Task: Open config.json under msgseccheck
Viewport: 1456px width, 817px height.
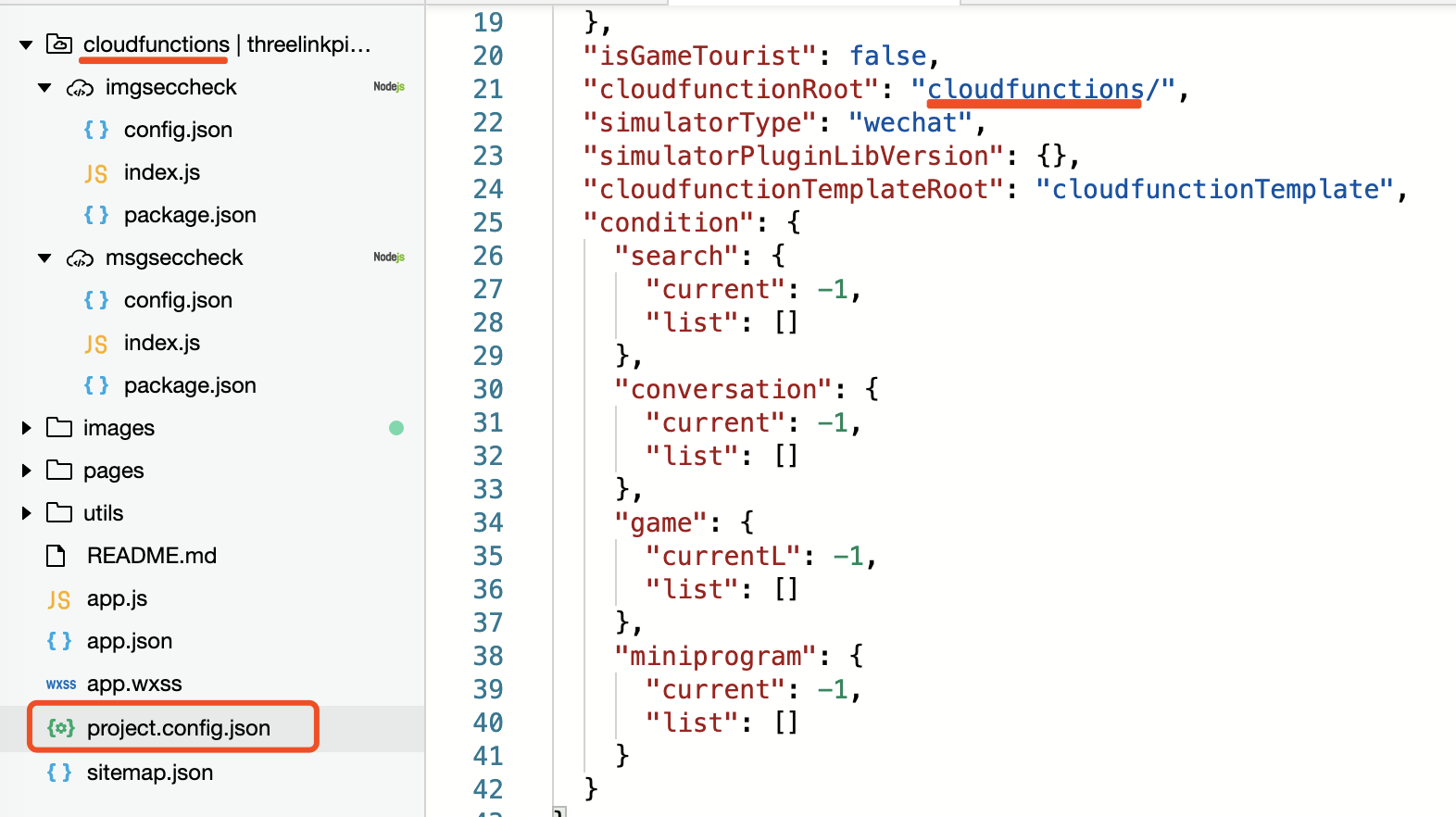Action: click(x=178, y=300)
